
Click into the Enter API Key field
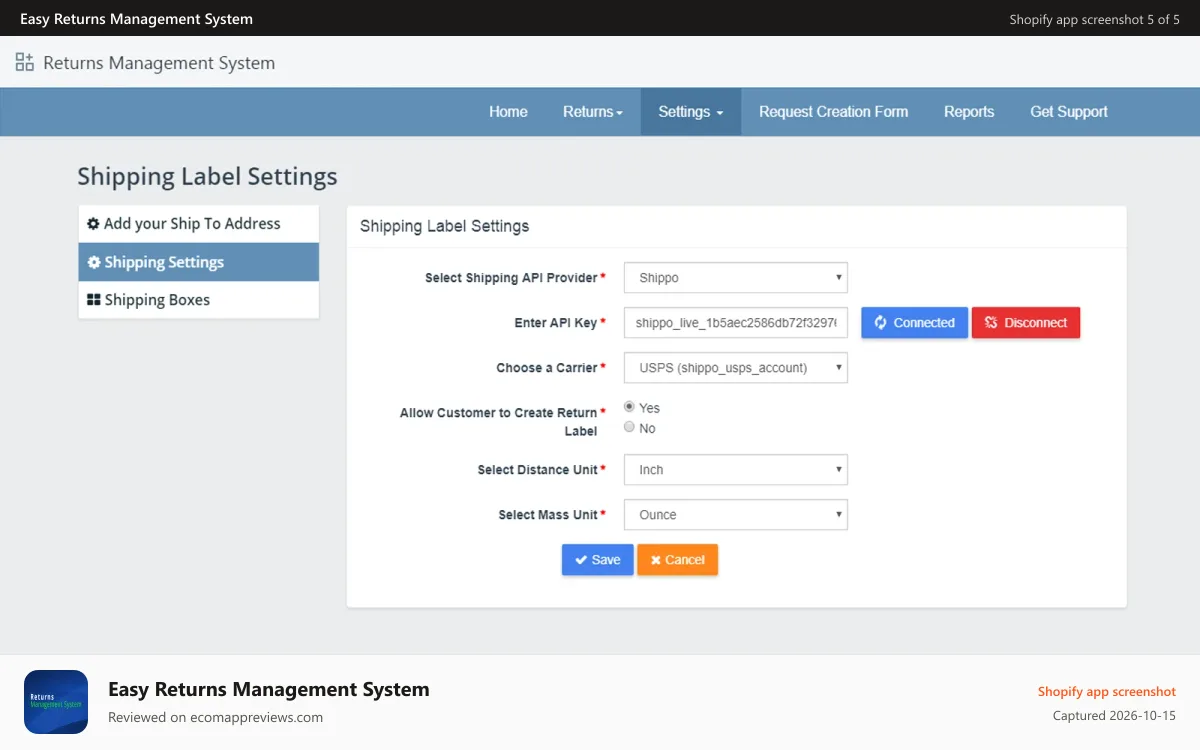736,323
